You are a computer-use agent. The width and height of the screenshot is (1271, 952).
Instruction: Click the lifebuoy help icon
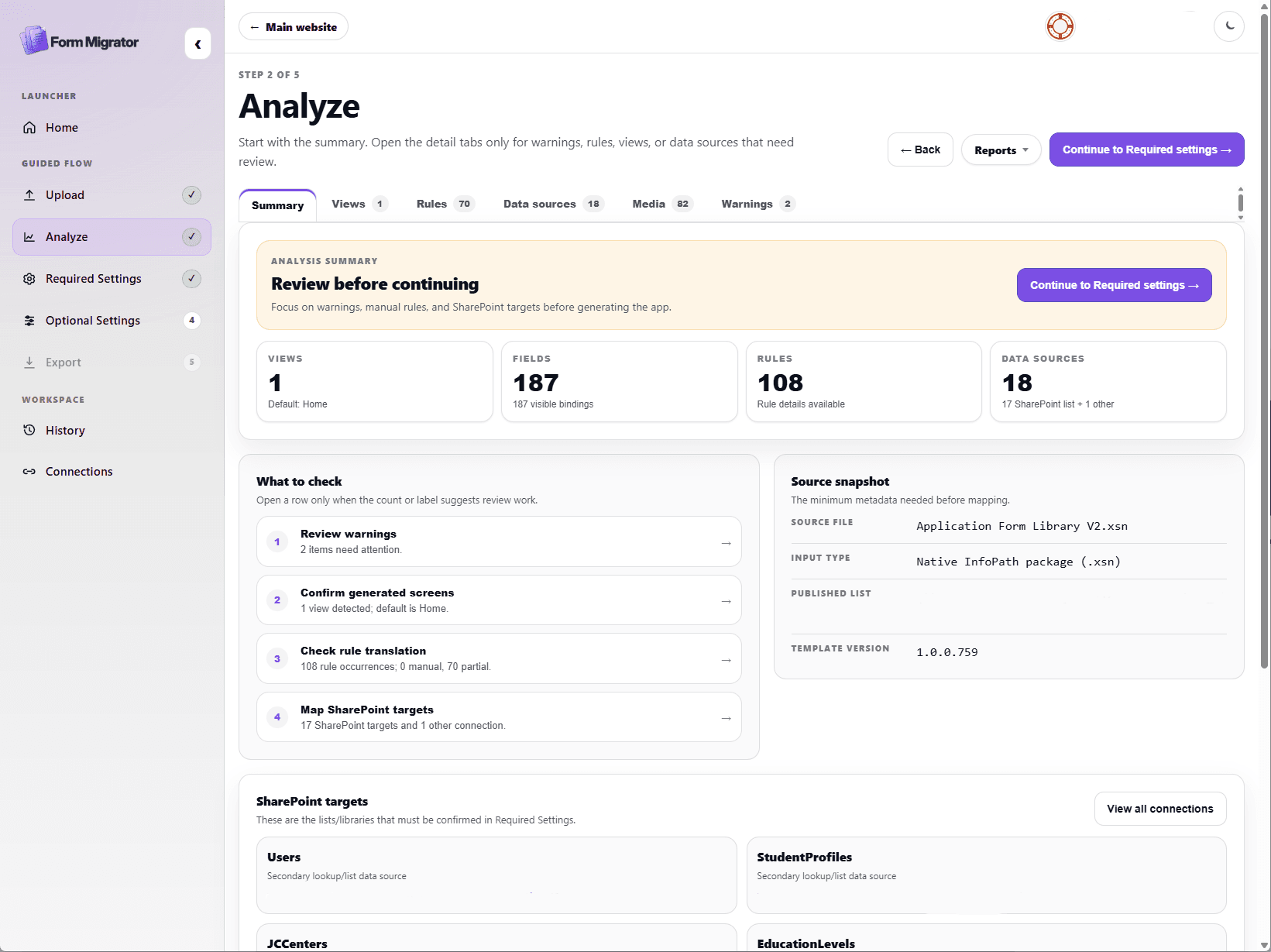tap(1060, 26)
